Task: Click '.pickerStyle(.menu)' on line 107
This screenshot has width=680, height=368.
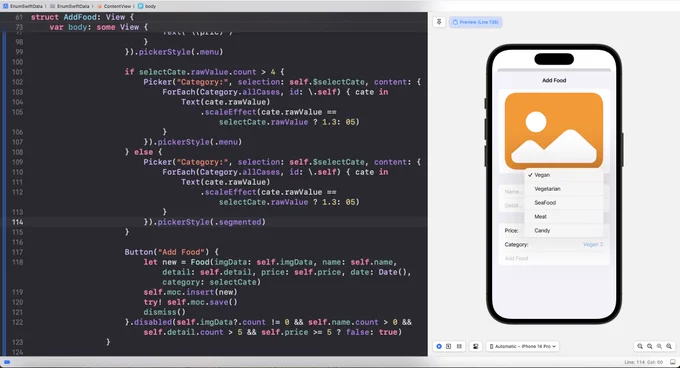Action: (x=197, y=142)
